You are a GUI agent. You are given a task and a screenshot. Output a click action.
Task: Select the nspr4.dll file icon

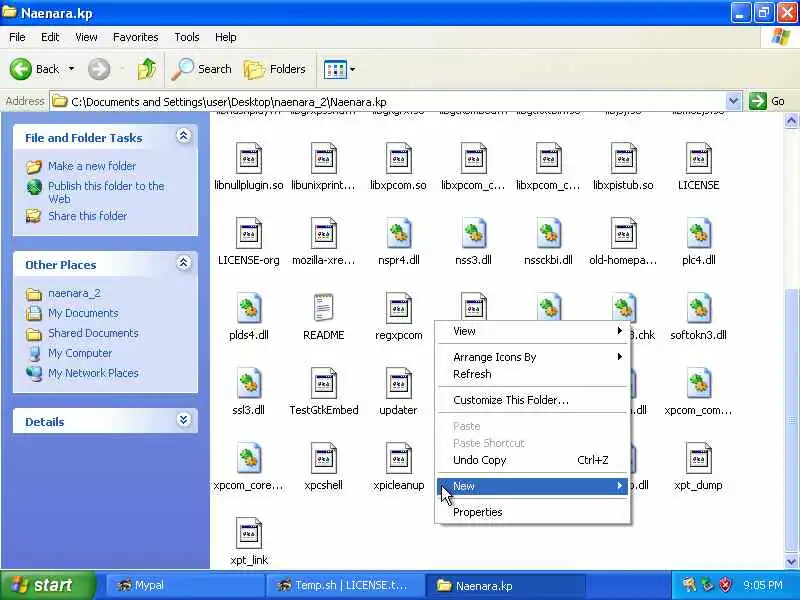tap(398, 234)
